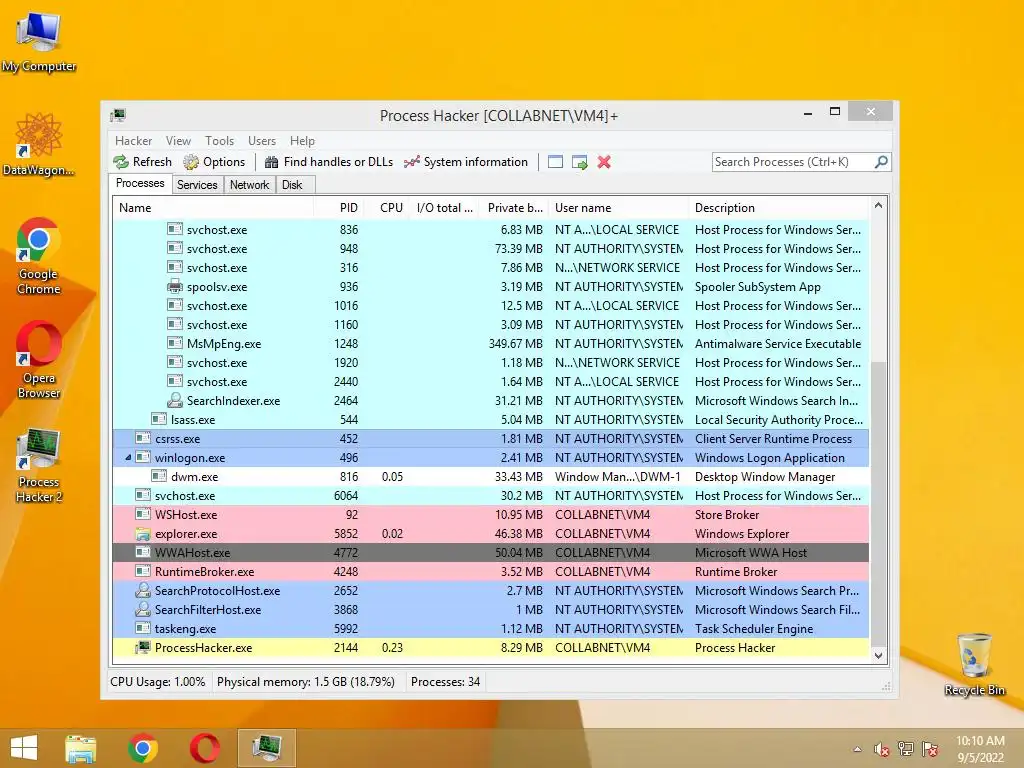1024x768 pixels.
Task: Open the Users menu
Action: click(x=262, y=141)
